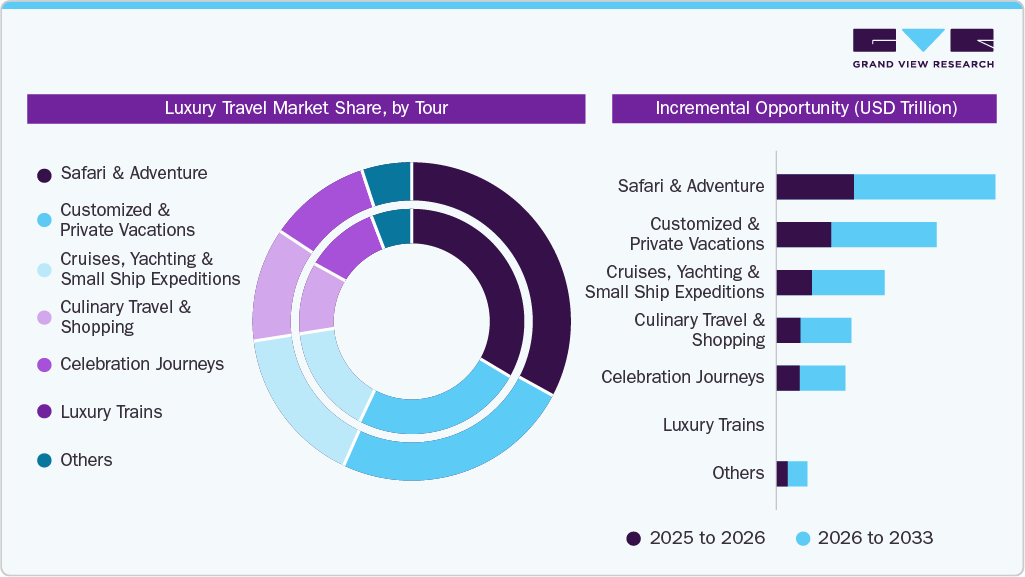Select the teal Others legend dot
The image size is (1025, 577).
[42, 459]
